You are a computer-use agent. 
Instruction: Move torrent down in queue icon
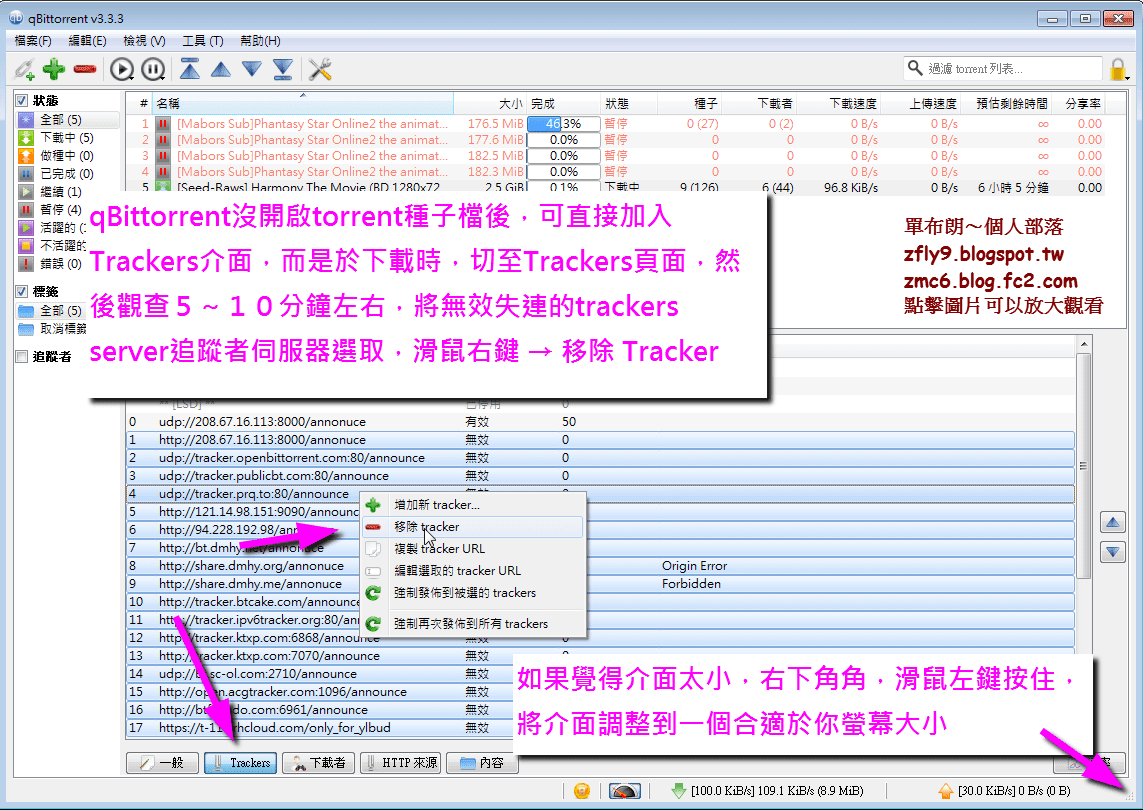(x=252, y=69)
